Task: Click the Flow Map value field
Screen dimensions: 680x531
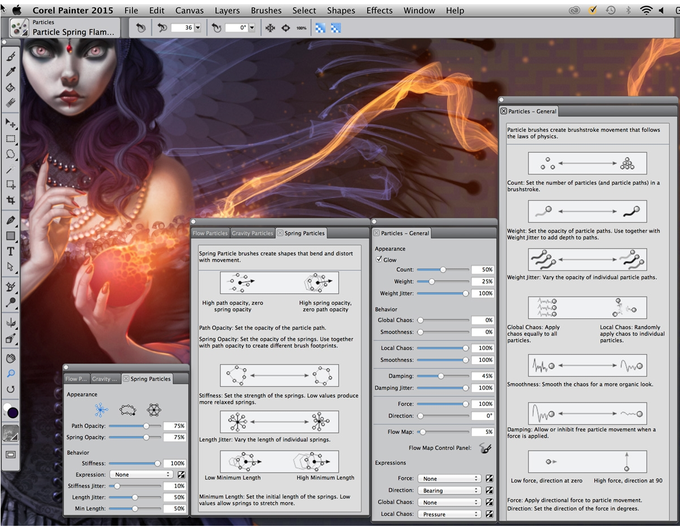Action: 483,432
